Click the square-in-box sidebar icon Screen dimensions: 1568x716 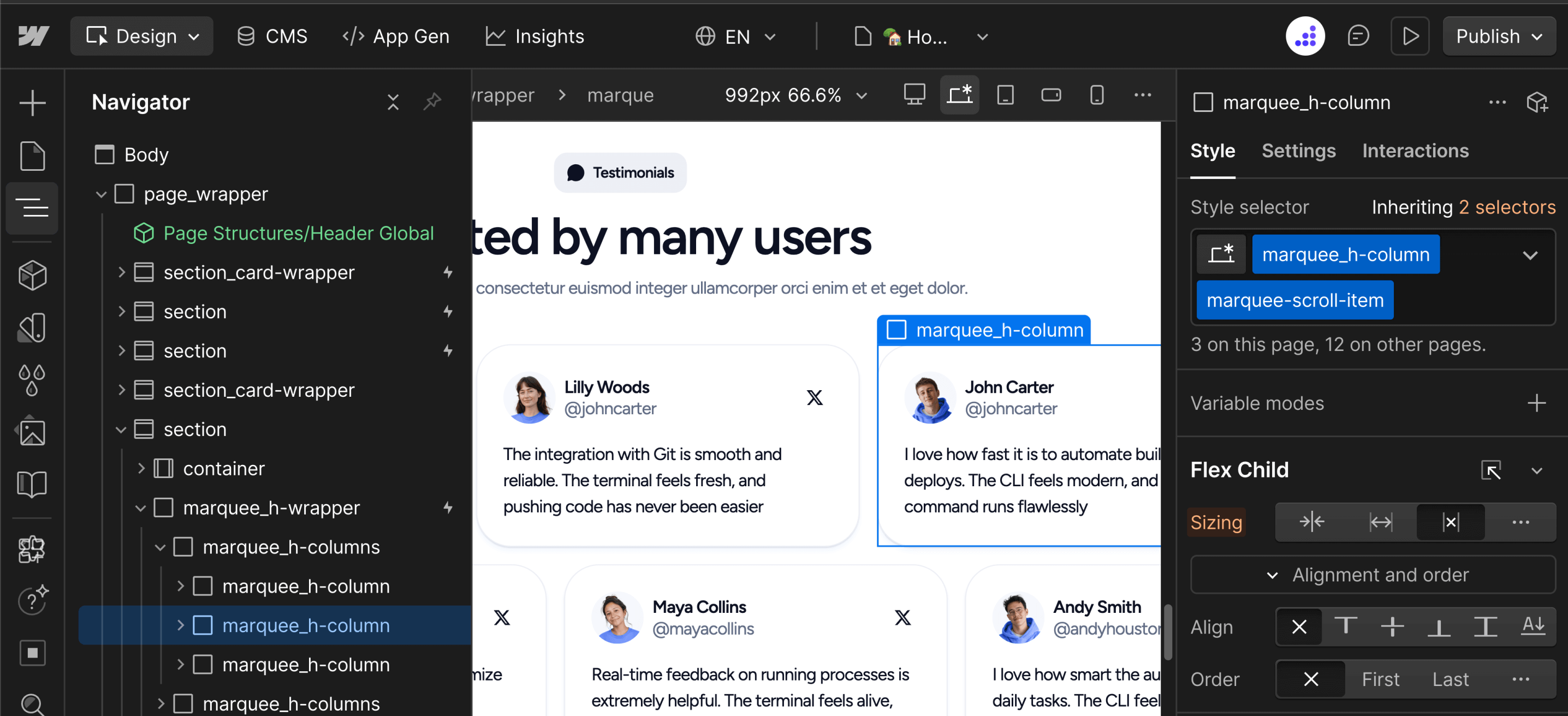(x=32, y=653)
